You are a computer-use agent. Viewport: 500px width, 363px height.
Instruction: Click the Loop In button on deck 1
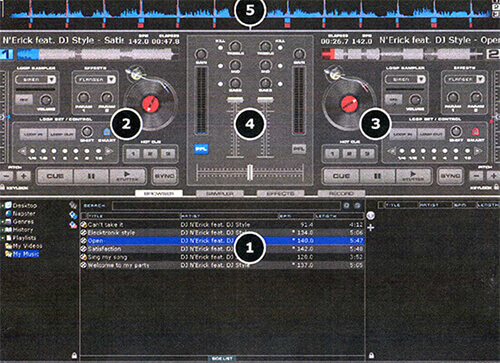pyautogui.click(x=33, y=135)
